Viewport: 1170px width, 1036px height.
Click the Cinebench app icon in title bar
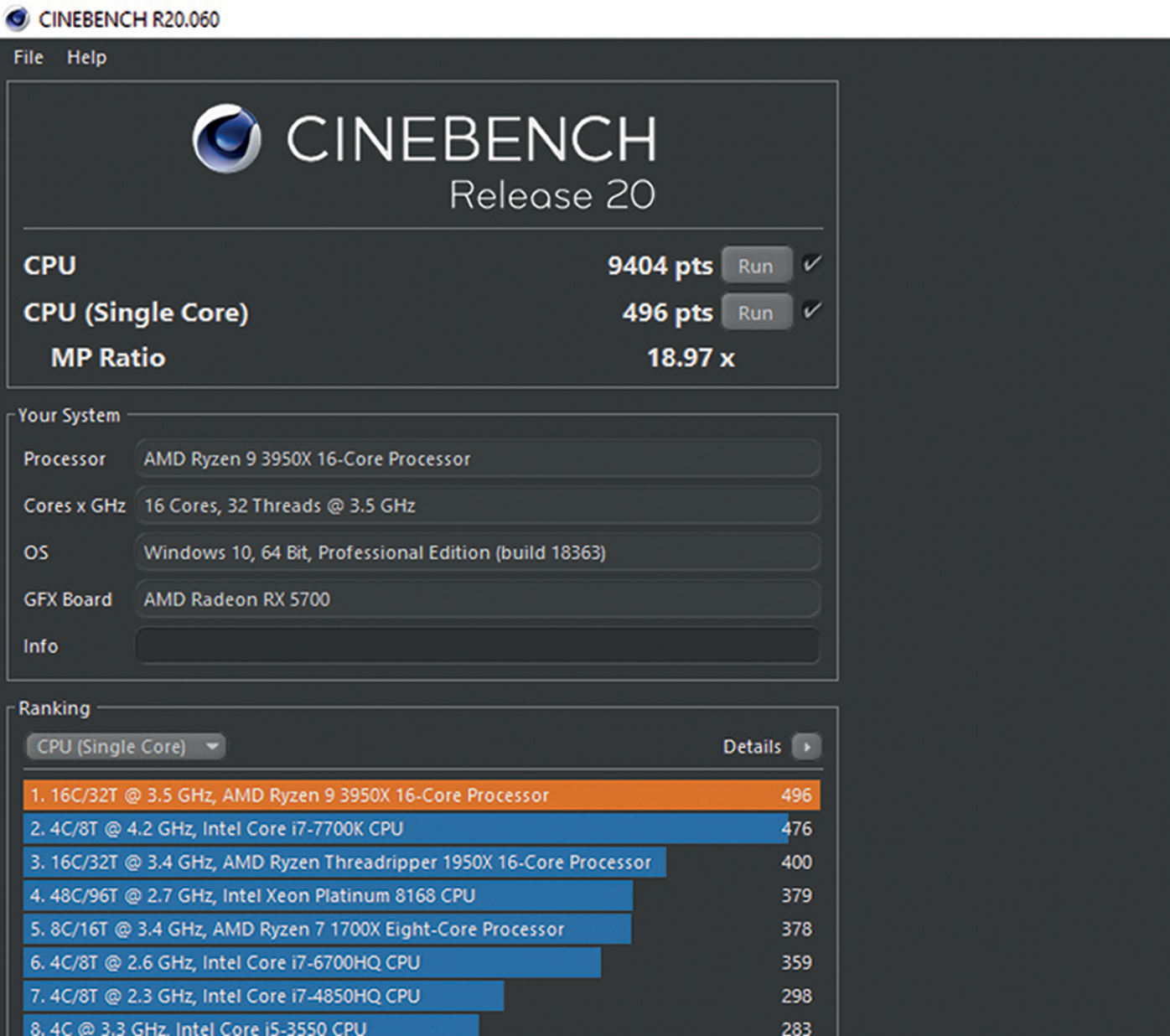18,18
